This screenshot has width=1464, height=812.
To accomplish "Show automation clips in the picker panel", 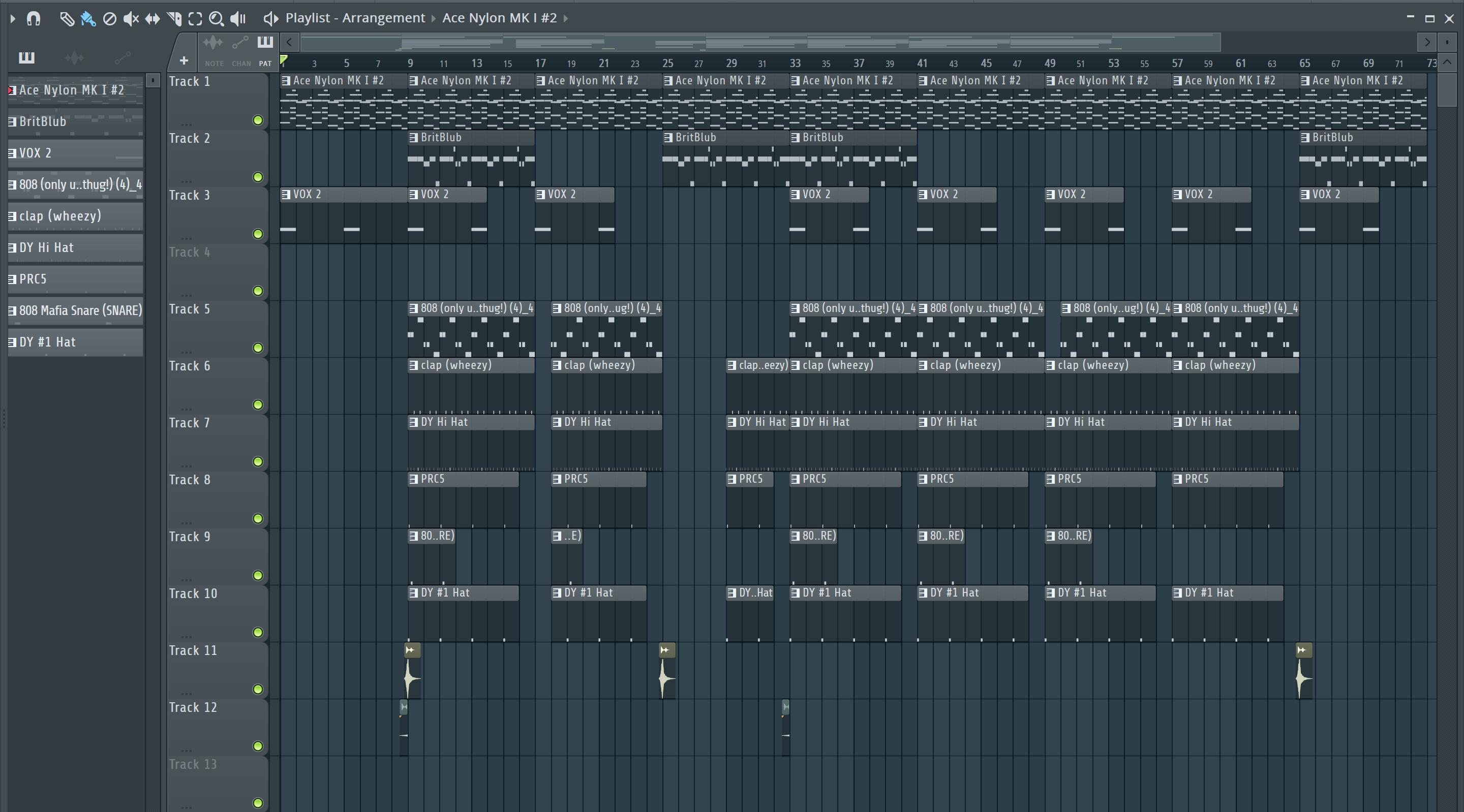I will [x=122, y=57].
